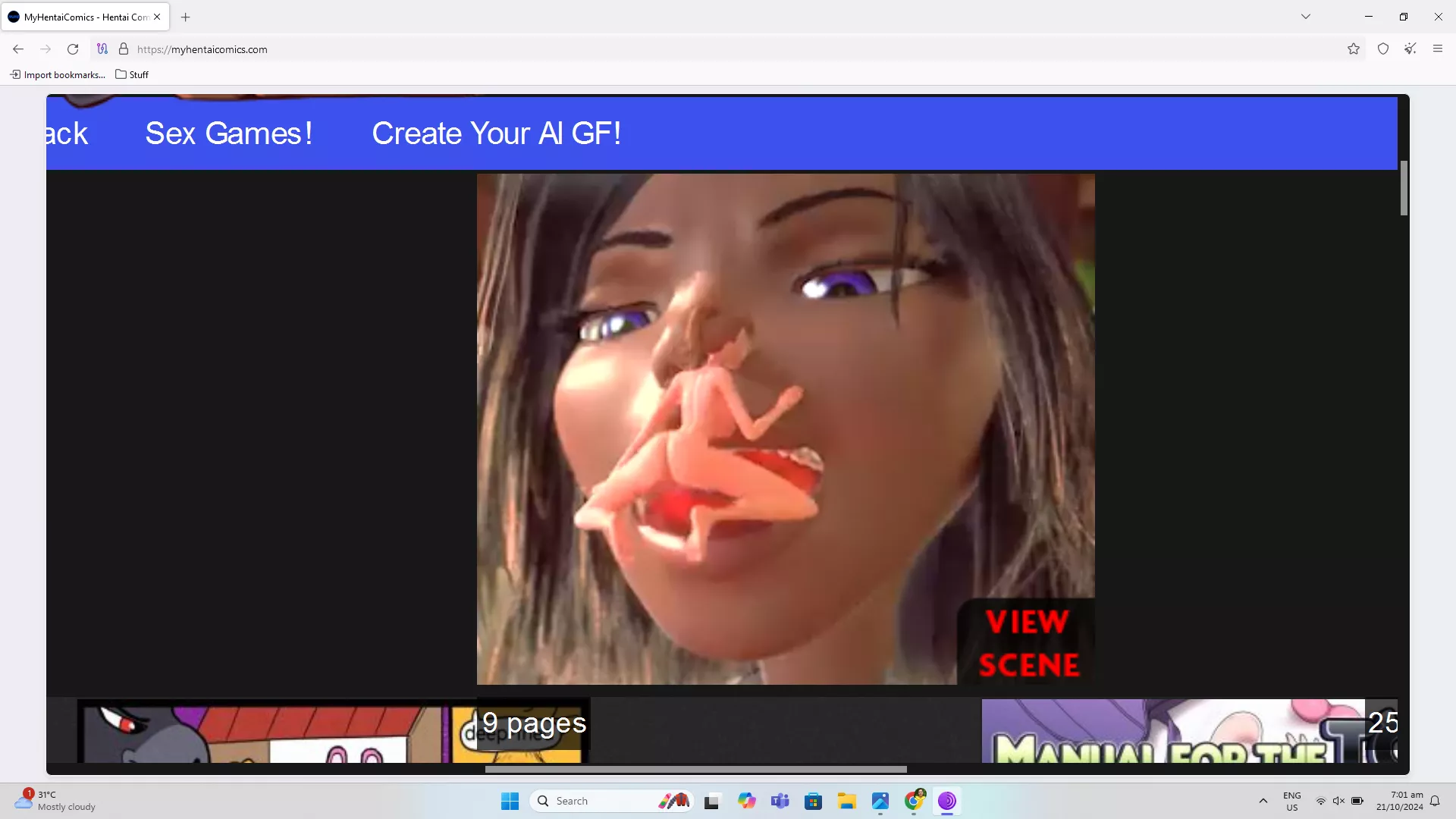Toggle the speaker mute icon in the tray
1456x819 pixels.
point(1338,801)
